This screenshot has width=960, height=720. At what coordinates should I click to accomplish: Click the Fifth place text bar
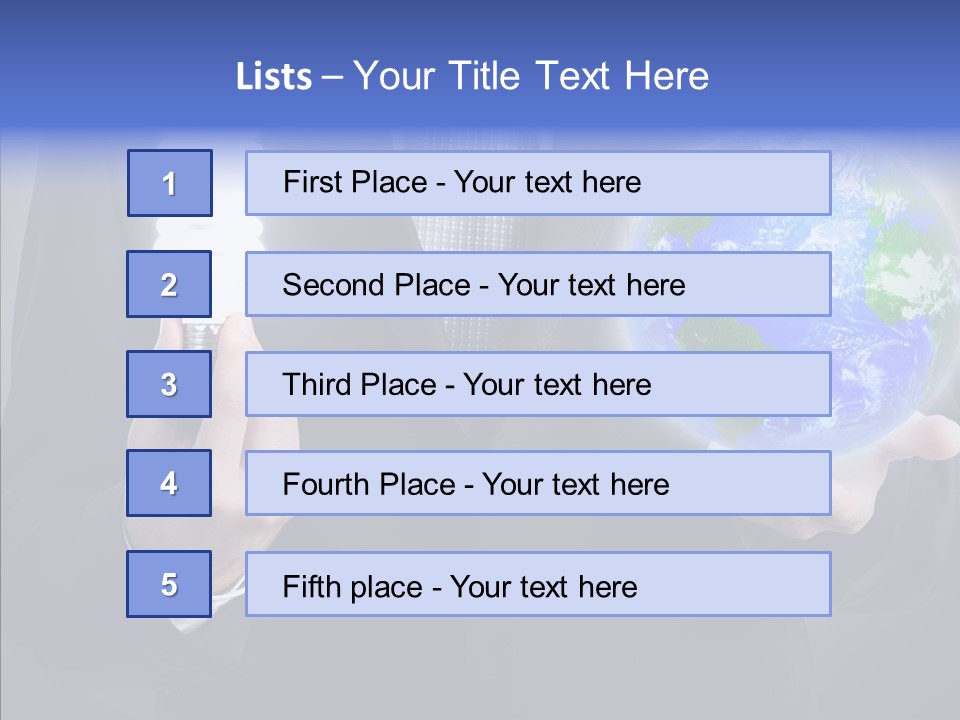538,584
